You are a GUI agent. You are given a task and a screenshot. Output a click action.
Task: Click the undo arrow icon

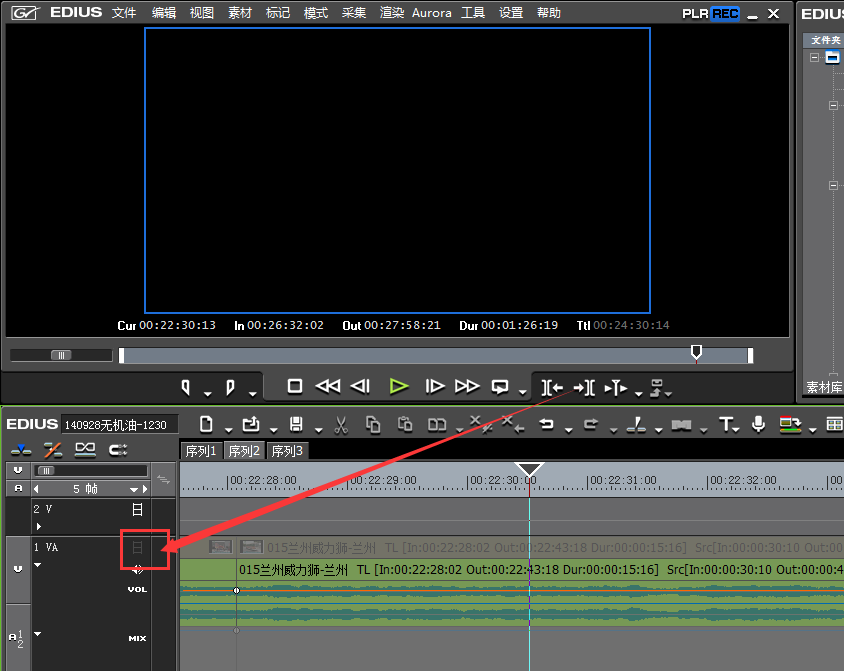547,425
